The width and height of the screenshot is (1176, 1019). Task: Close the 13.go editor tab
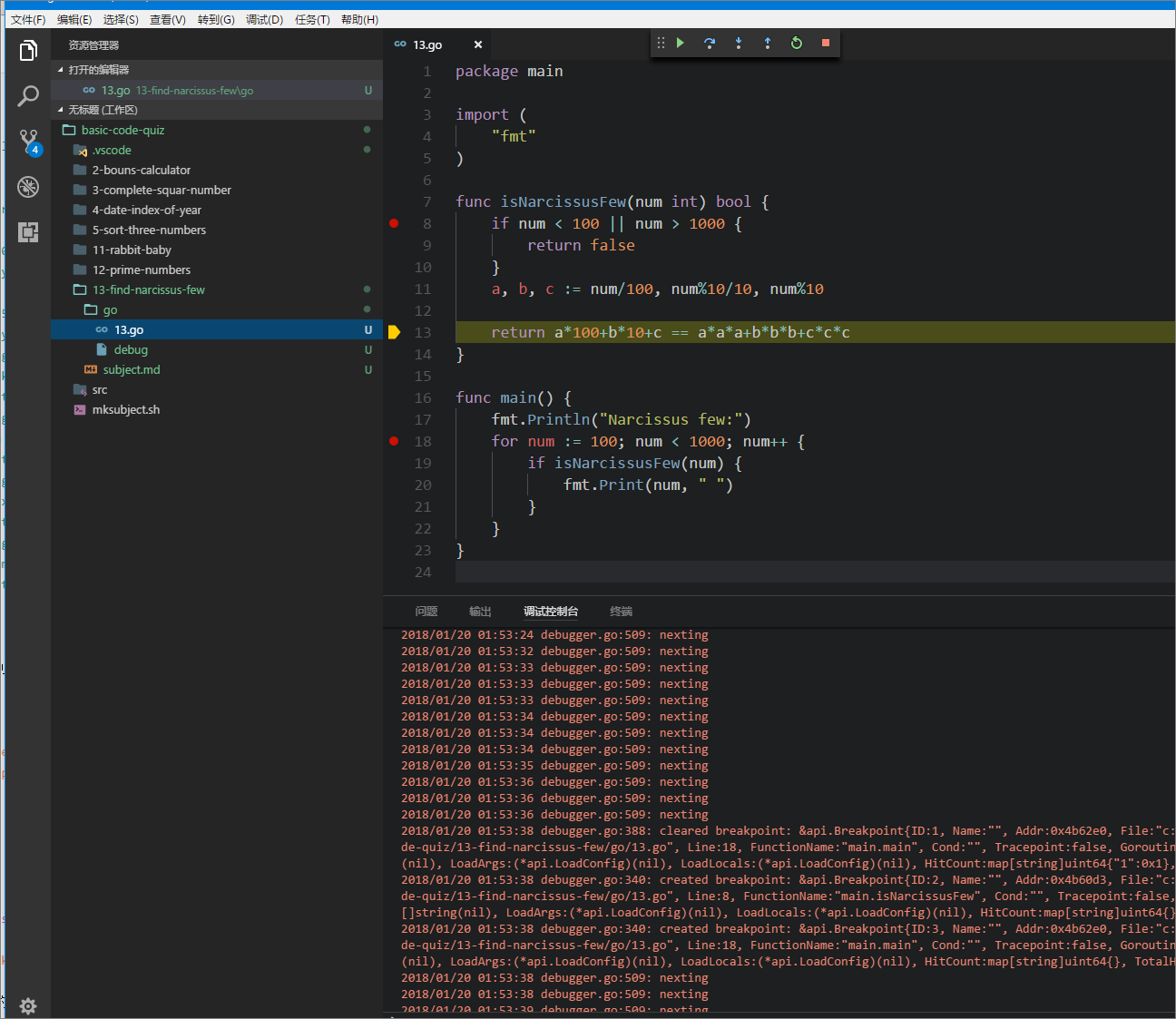click(478, 44)
